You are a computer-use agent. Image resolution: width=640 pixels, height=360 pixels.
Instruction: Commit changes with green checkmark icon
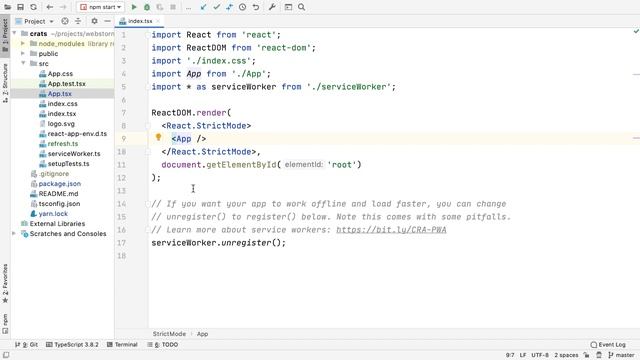click(x=216, y=7)
